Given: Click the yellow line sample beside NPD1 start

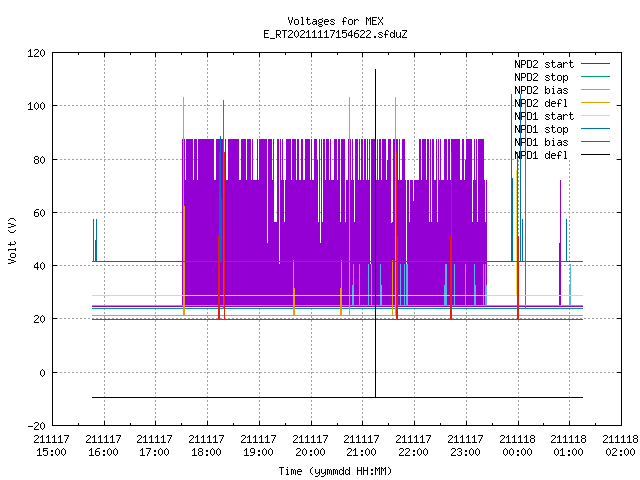Looking at the screenshot, I should click(595, 116).
